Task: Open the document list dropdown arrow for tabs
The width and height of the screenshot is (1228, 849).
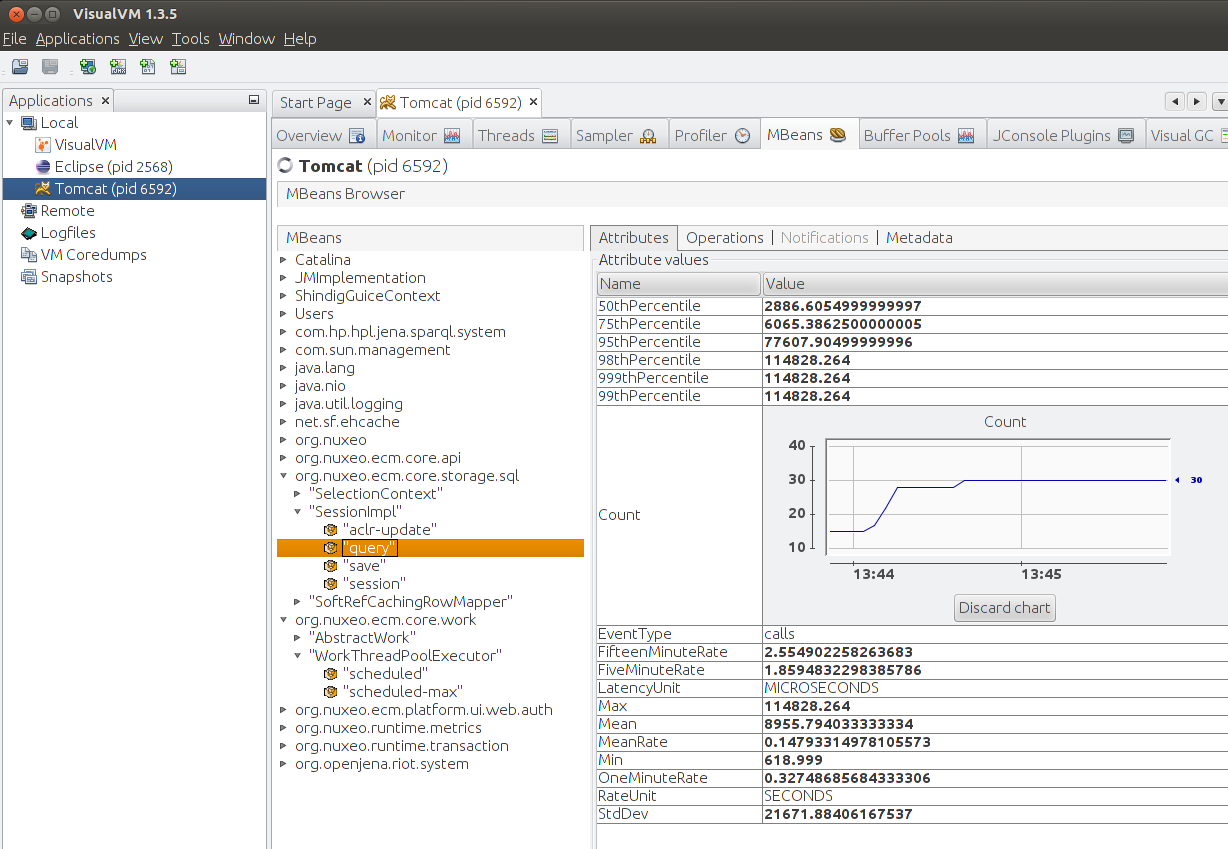Action: [1220, 102]
